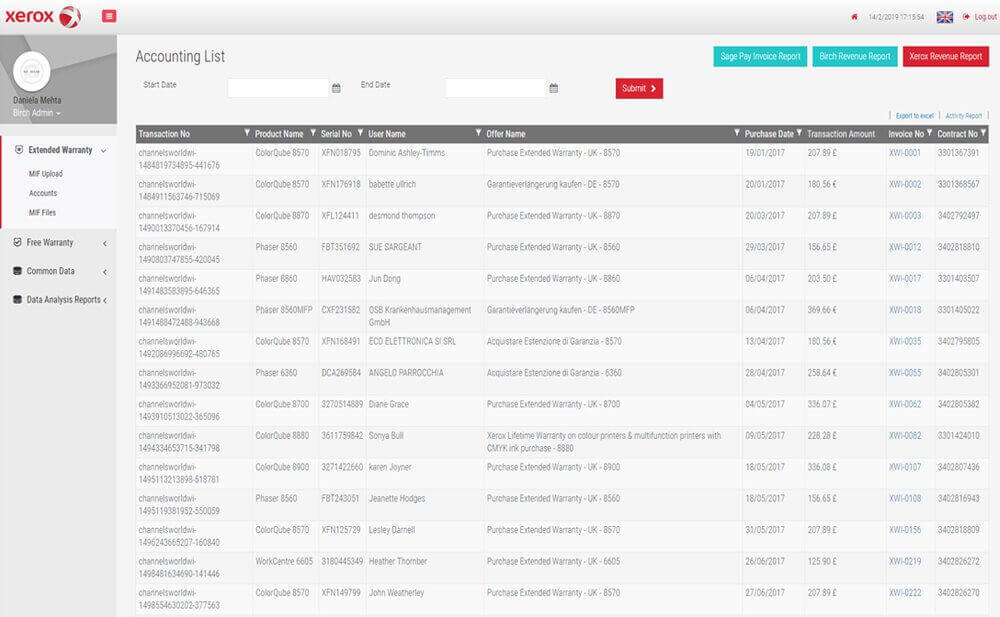Submit the date range filter
Image resolution: width=1000 pixels, height=617 pixels.
pyautogui.click(x=639, y=88)
